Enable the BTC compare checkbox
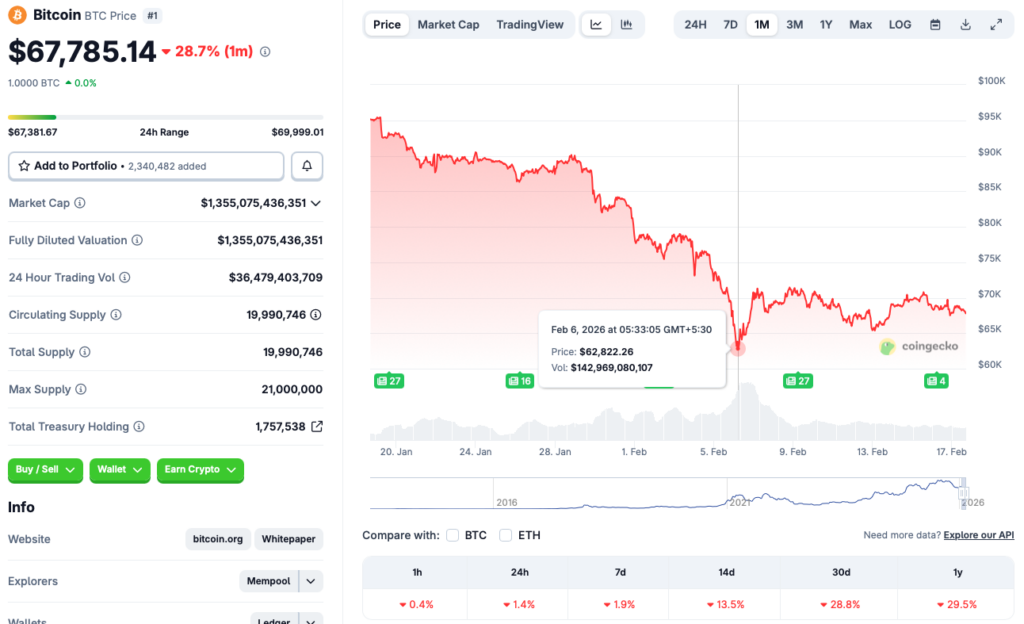Viewport: 1024px width, 624px height. coord(452,535)
